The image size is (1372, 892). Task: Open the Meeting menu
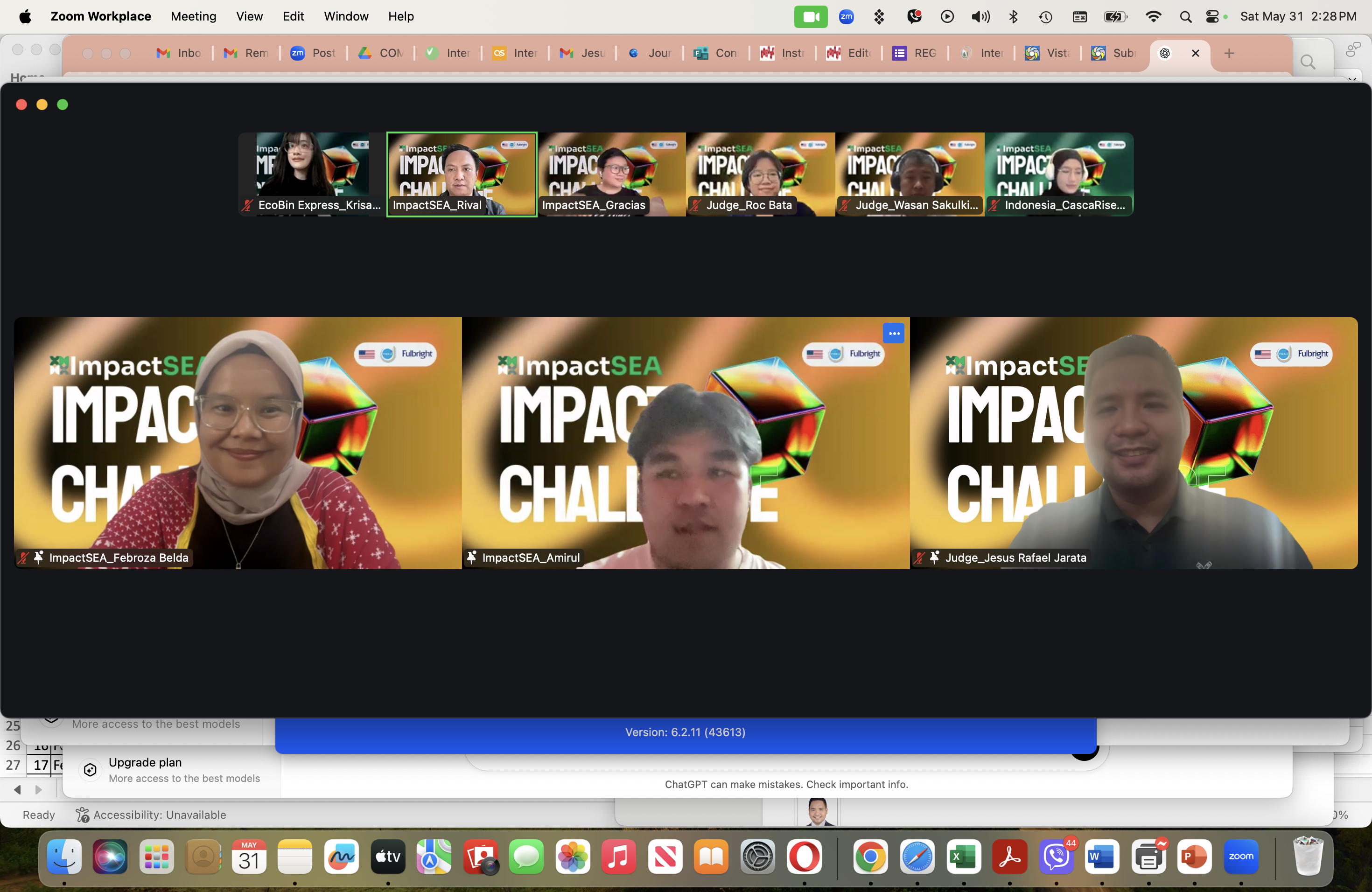(x=194, y=17)
